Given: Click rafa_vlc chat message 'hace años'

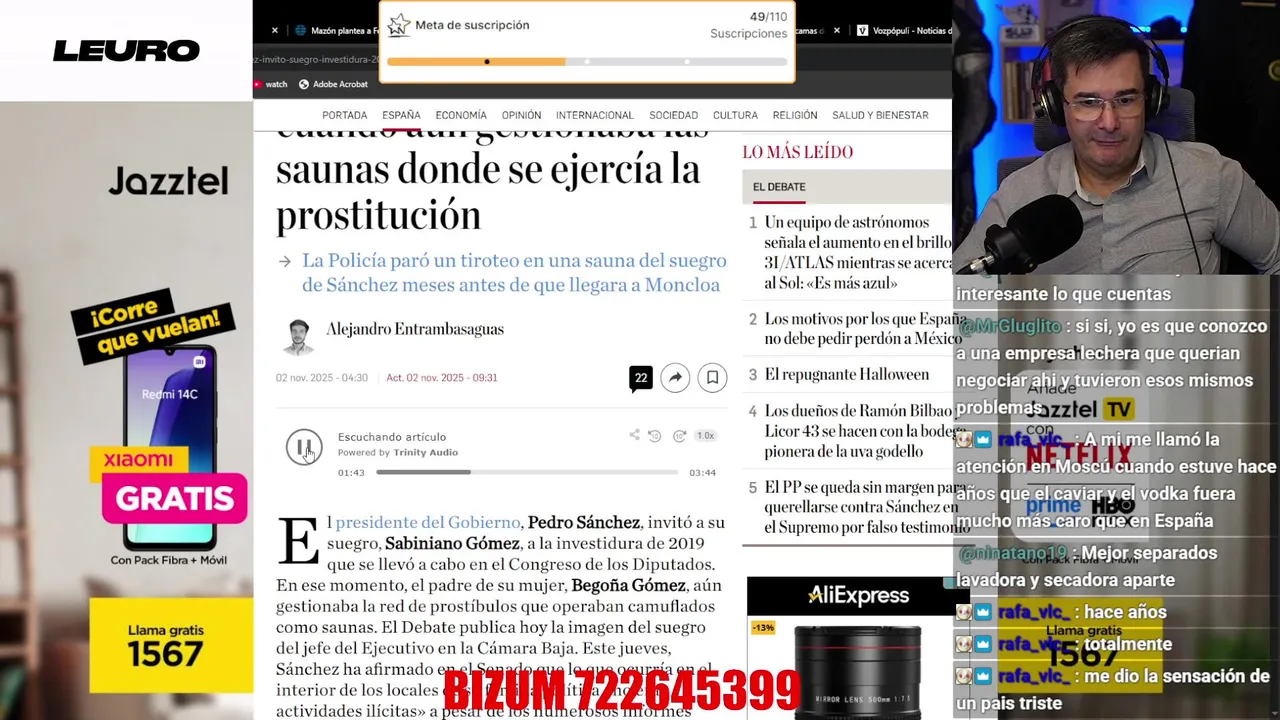Looking at the screenshot, I should [1125, 612].
